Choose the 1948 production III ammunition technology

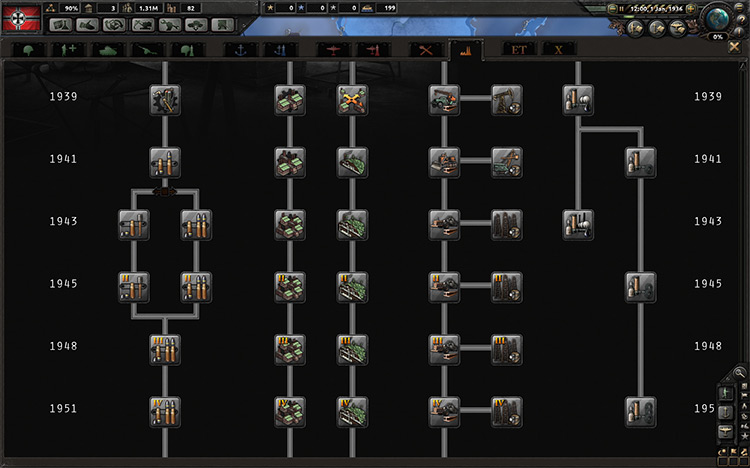[x=165, y=349]
